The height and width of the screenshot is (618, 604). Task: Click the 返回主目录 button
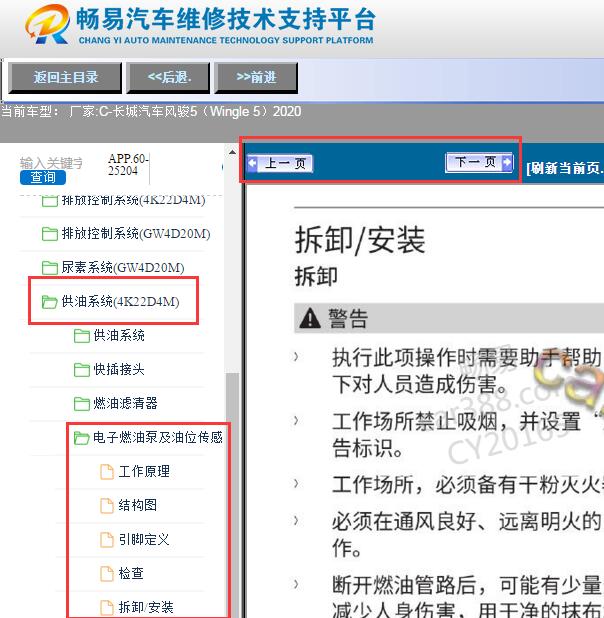65,78
